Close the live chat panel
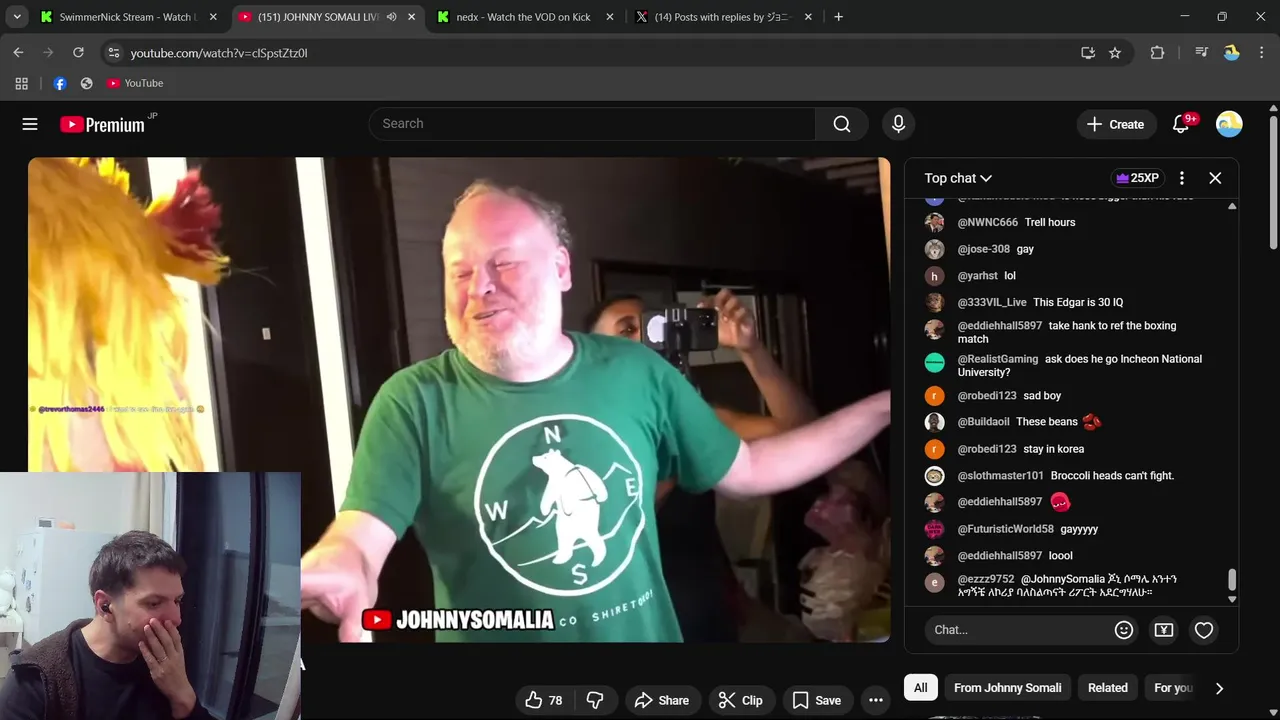 1215,178
